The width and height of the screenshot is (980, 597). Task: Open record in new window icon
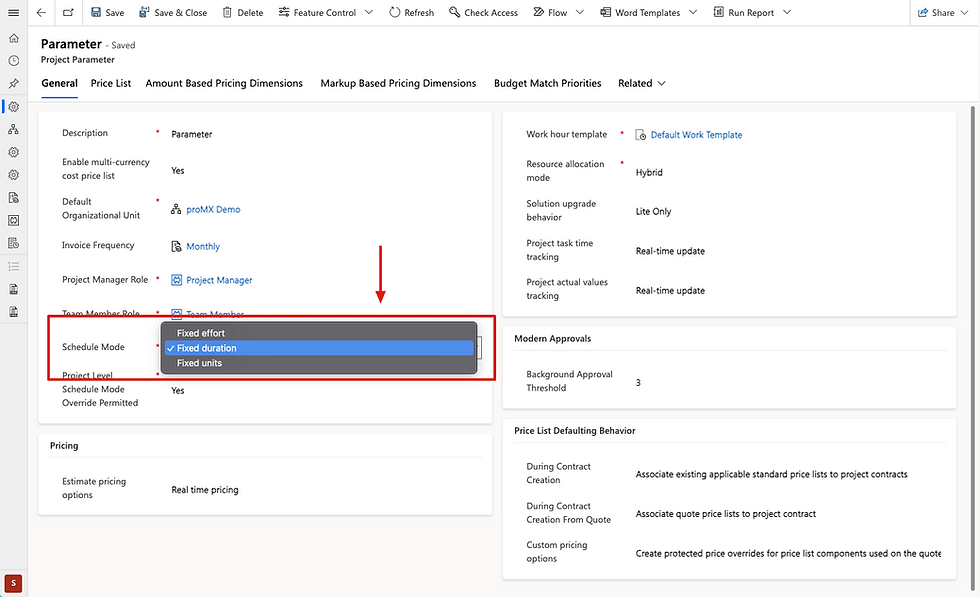(68, 12)
